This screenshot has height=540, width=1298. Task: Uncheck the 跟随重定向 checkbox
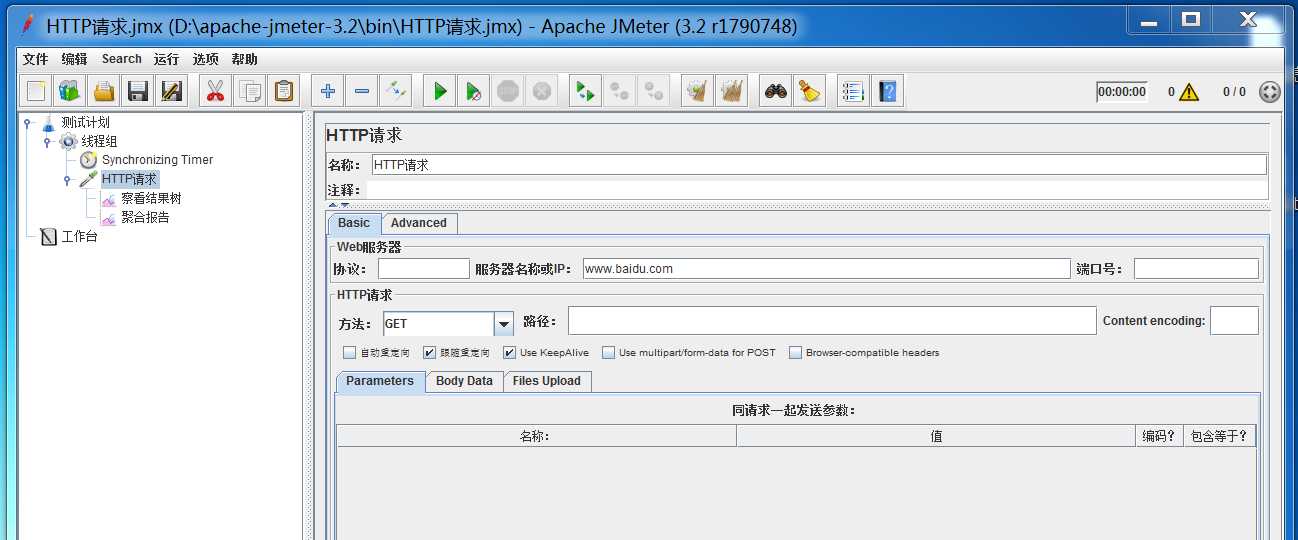point(429,352)
